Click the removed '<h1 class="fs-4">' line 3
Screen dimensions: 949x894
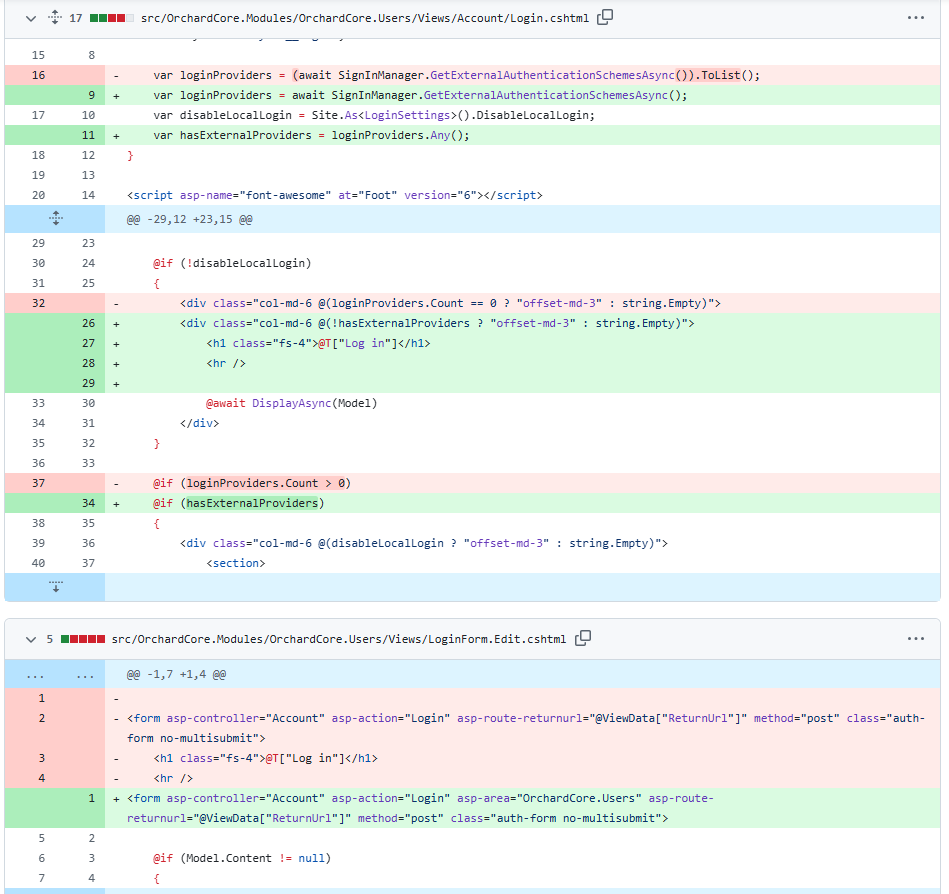[x=266, y=758]
